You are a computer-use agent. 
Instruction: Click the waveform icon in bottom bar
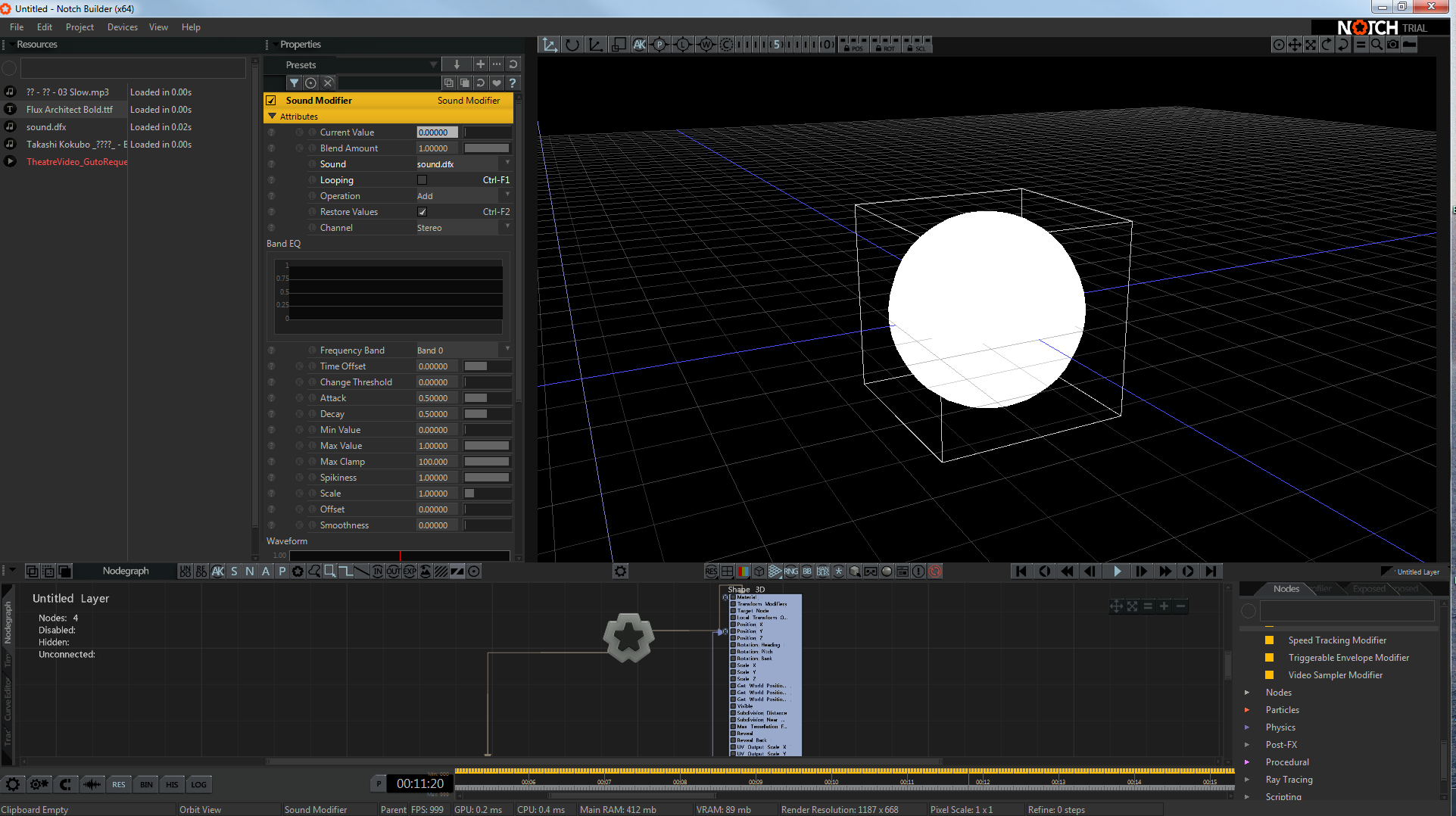pos(92,784)
